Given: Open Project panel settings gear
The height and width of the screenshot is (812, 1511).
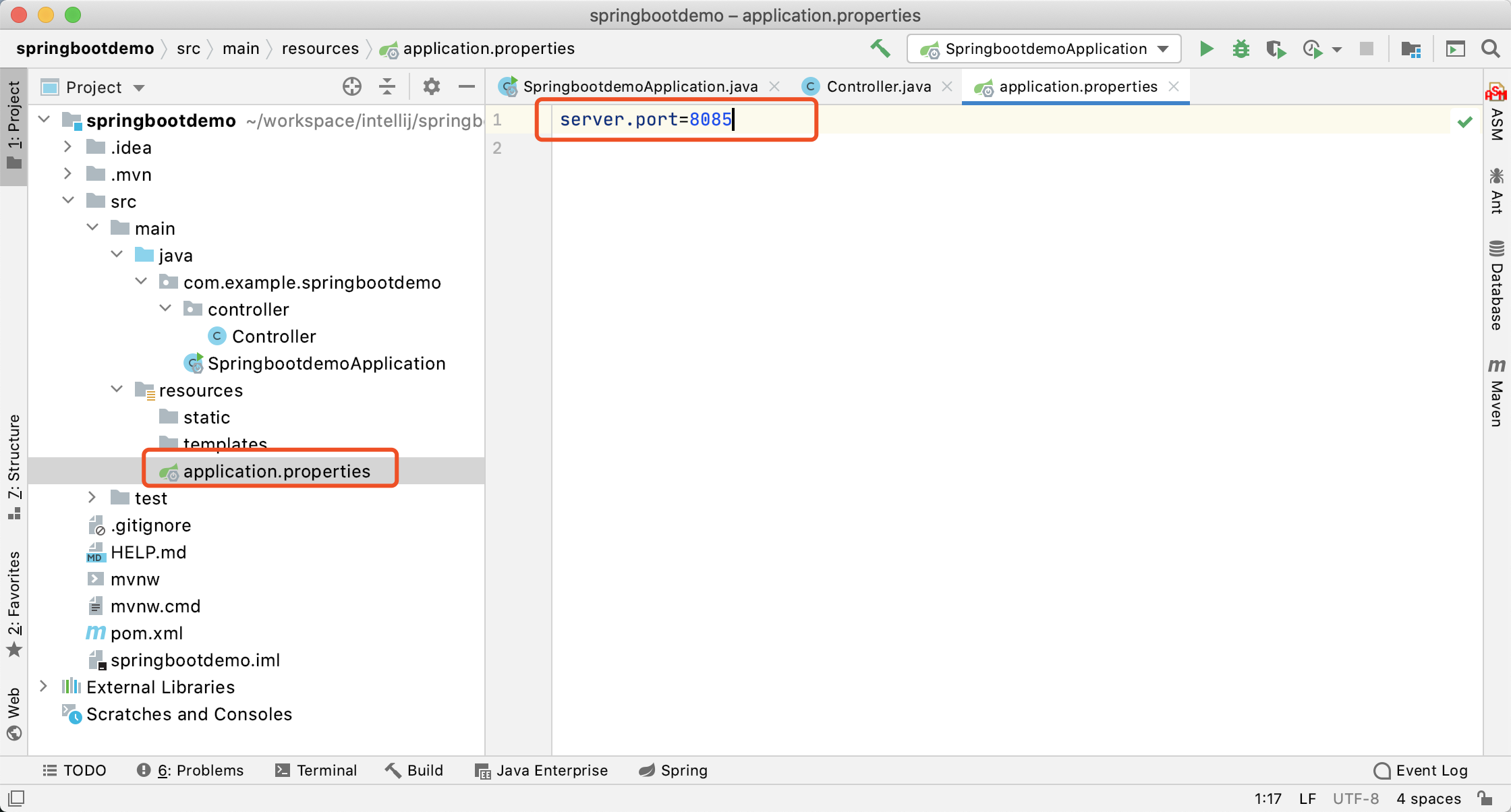Looking at the screenshot, I should point(431,87).
